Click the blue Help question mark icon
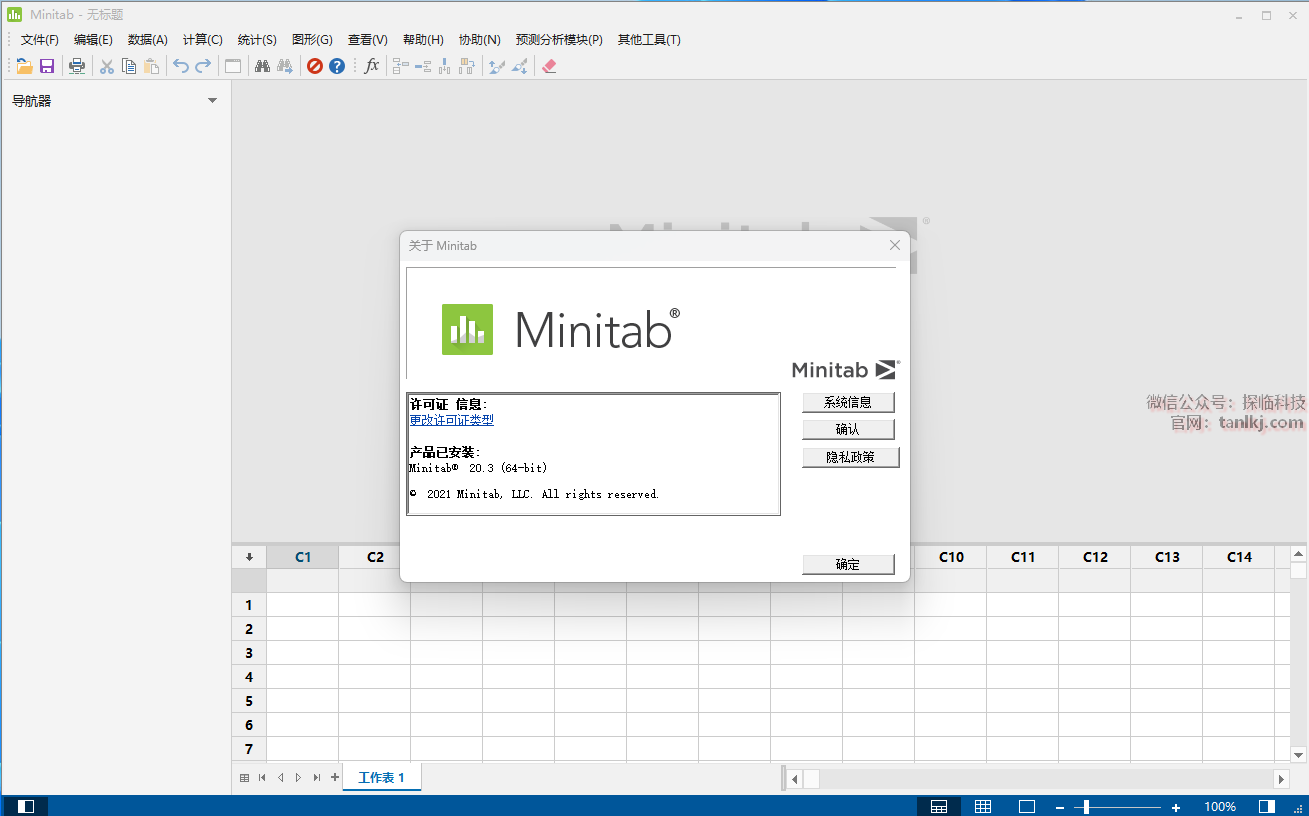This screenshot has width=1309, height=816. (337, 66)
